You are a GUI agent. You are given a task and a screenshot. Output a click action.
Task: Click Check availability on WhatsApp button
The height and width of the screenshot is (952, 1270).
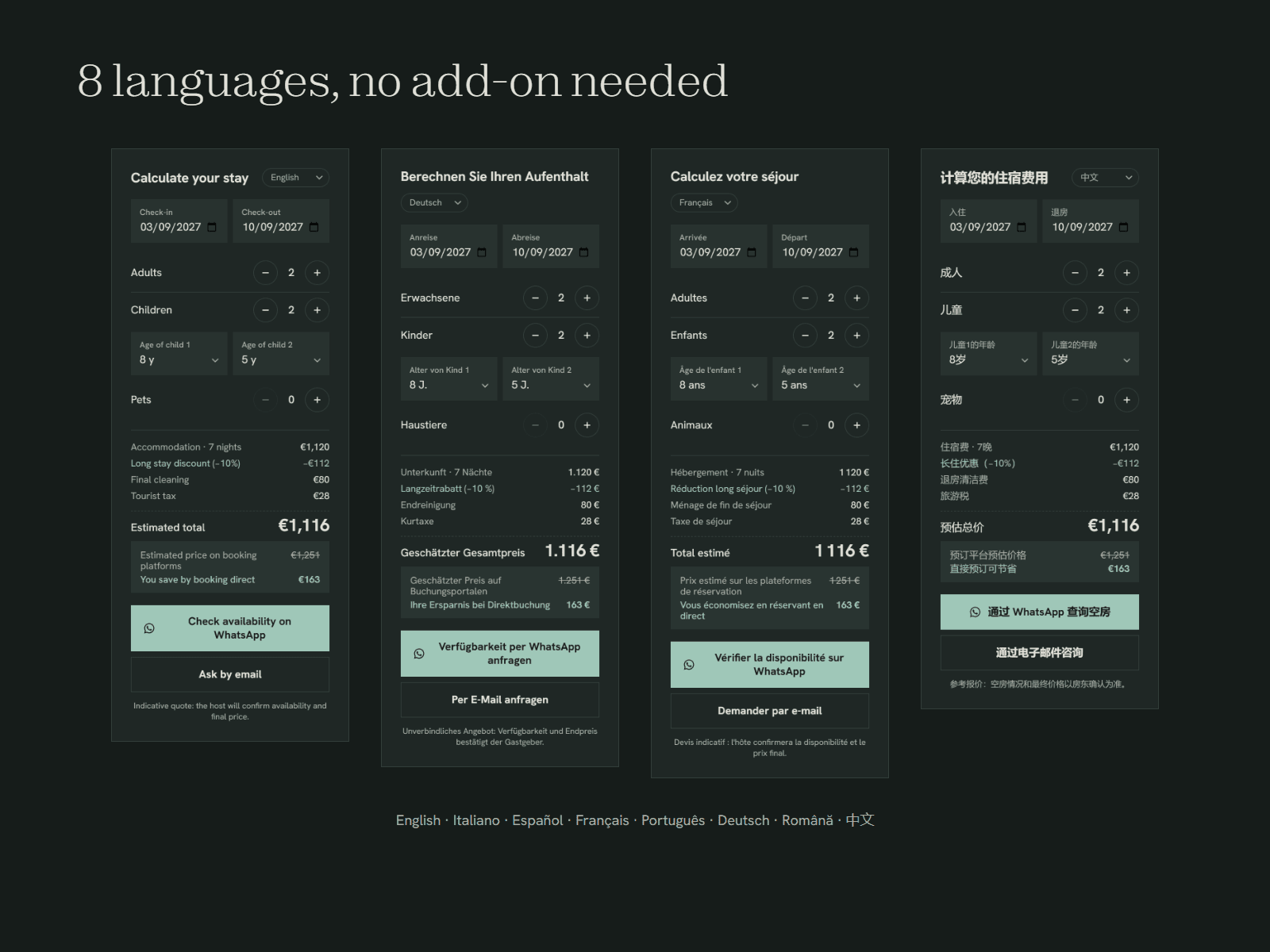tap(230, 628)
